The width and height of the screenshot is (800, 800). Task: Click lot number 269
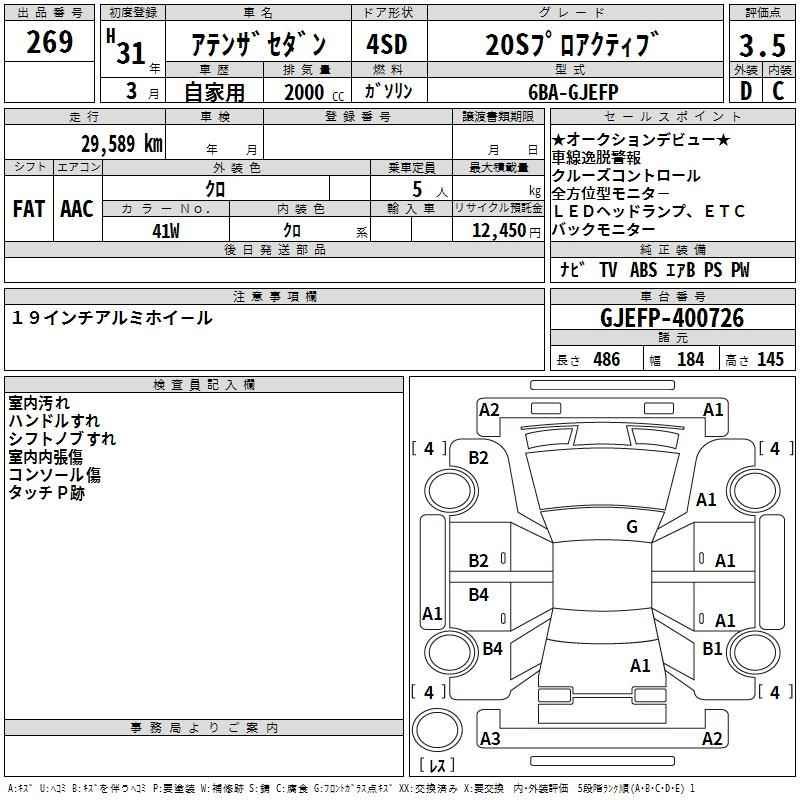coord(49,42)
